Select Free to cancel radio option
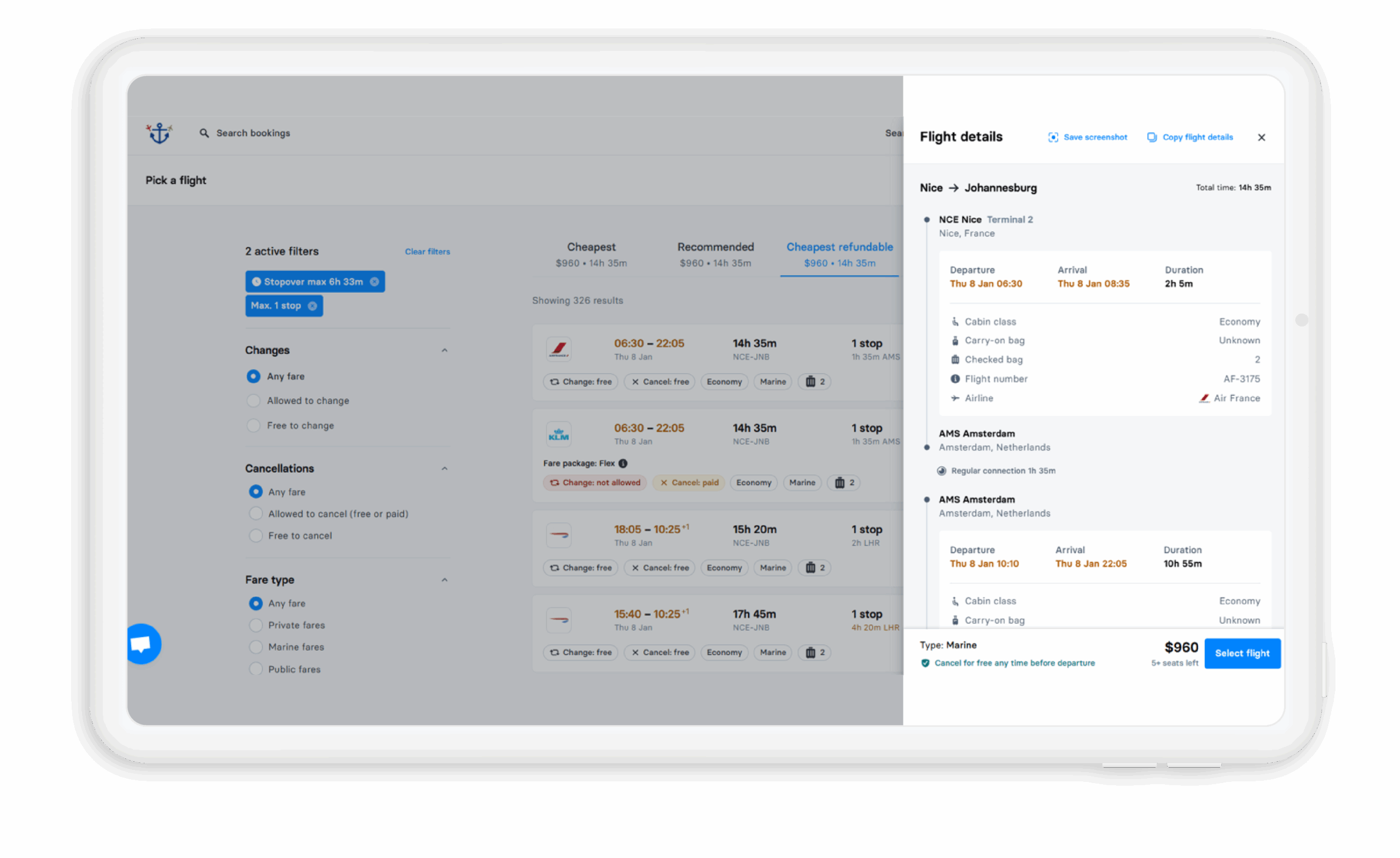The image size is (1400, 858). (256, 536)
